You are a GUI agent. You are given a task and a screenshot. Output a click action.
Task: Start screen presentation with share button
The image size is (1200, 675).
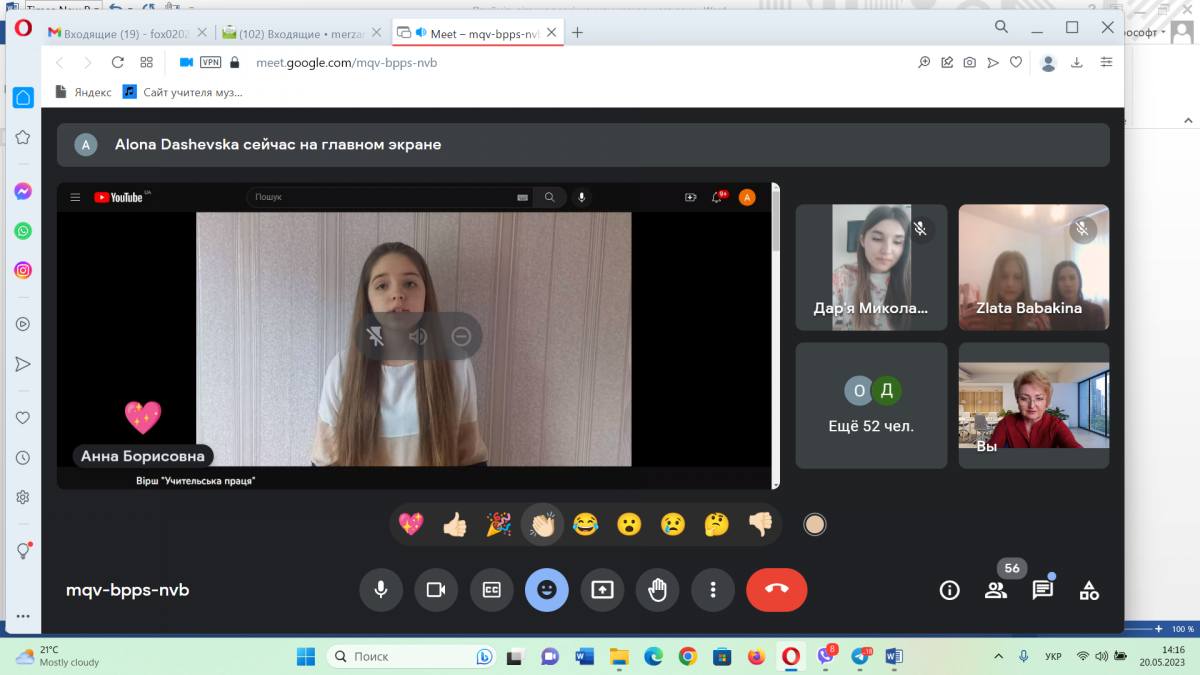point(602,589)
